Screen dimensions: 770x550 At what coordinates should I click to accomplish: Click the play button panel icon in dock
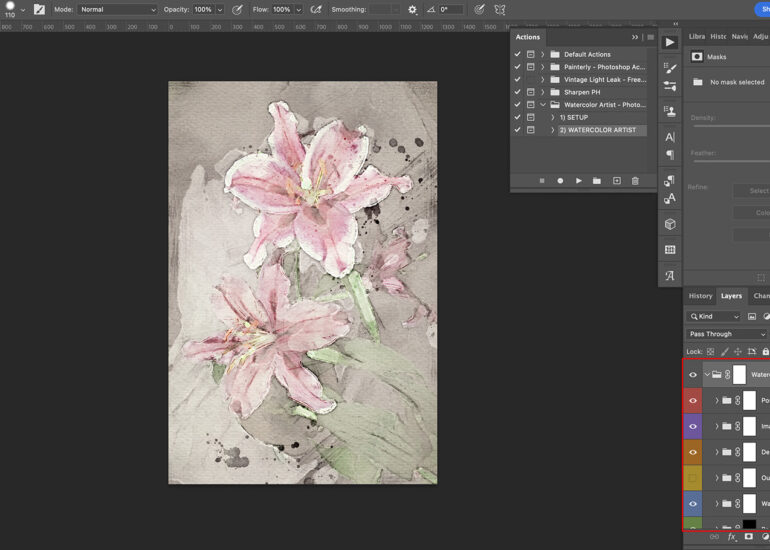[670, 42]
